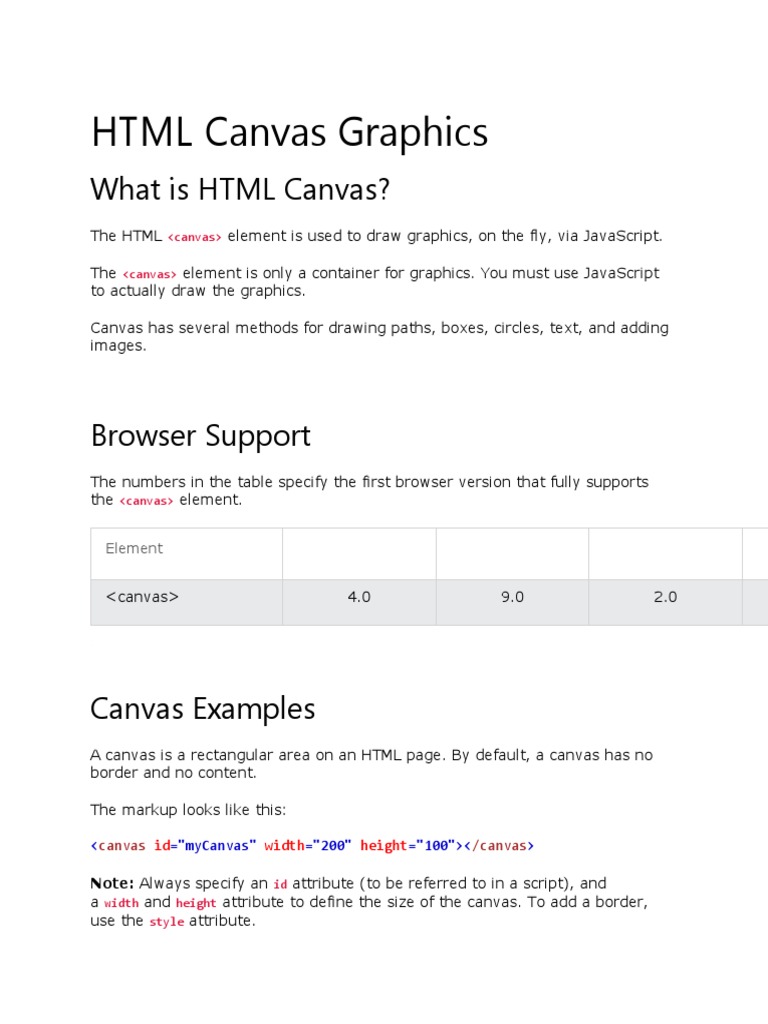Click the red "height" code in the note
The image size is (768, 1024).
click(196, 903)
